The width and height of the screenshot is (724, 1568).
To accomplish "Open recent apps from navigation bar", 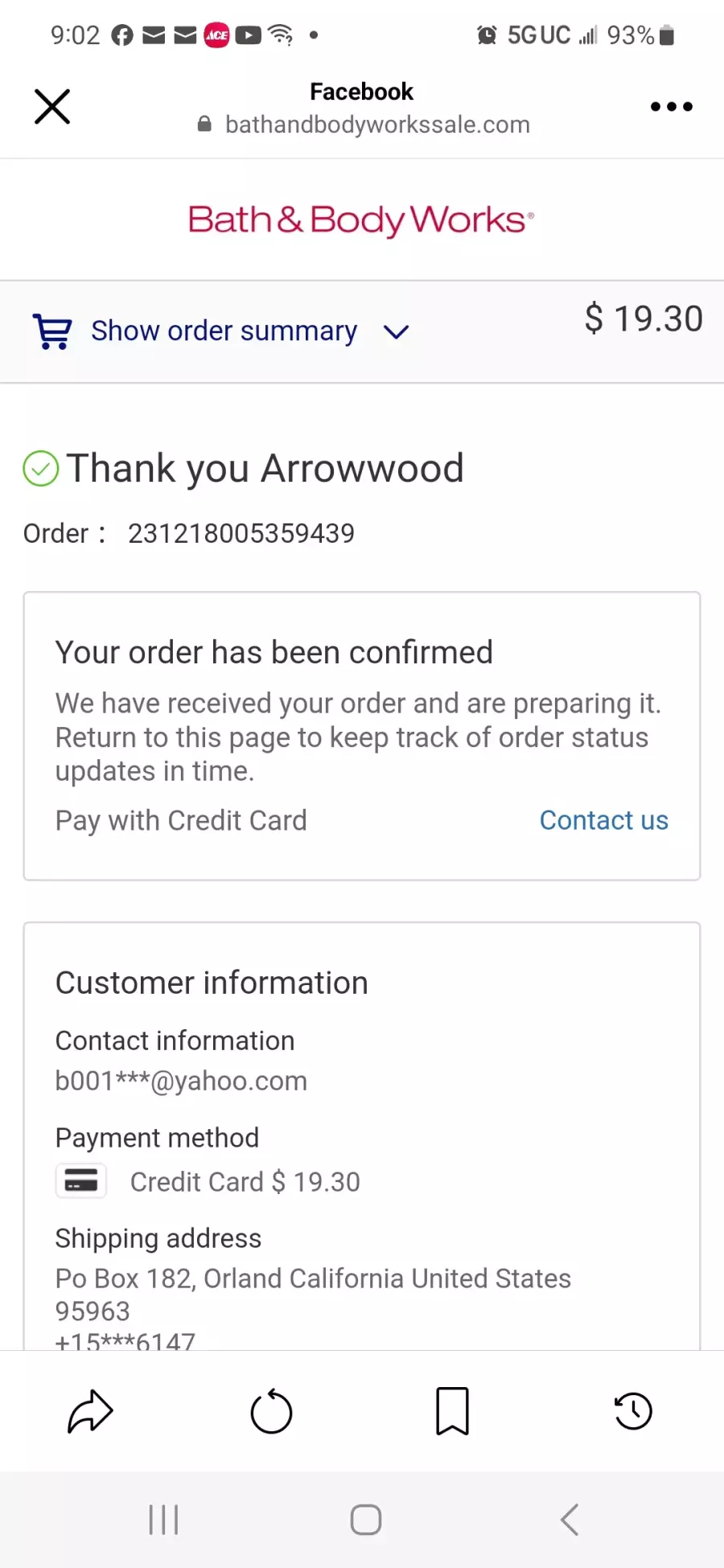I will click(x=163, y=1520).
